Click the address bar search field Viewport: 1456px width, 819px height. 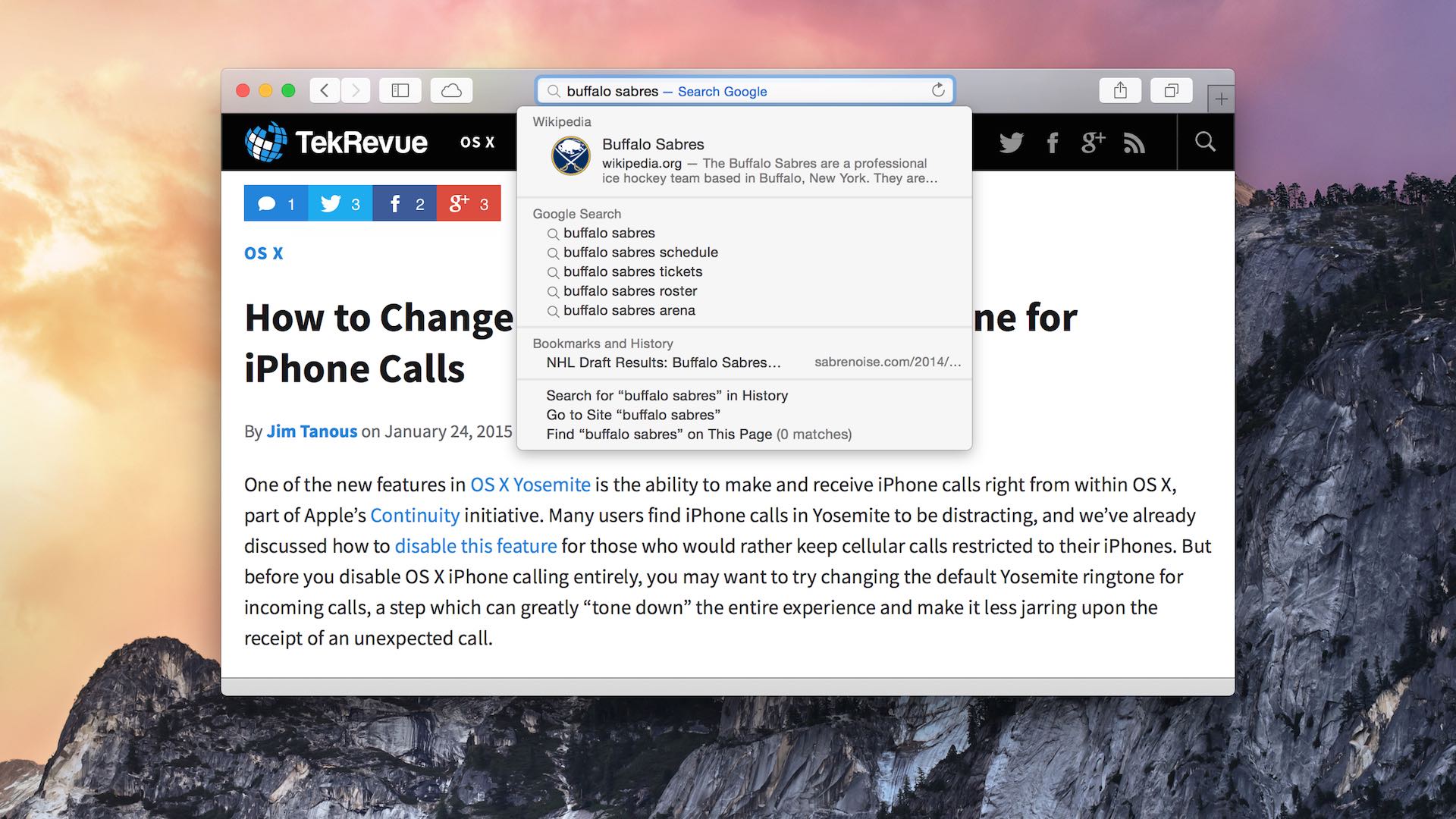[x=745, y=91]
